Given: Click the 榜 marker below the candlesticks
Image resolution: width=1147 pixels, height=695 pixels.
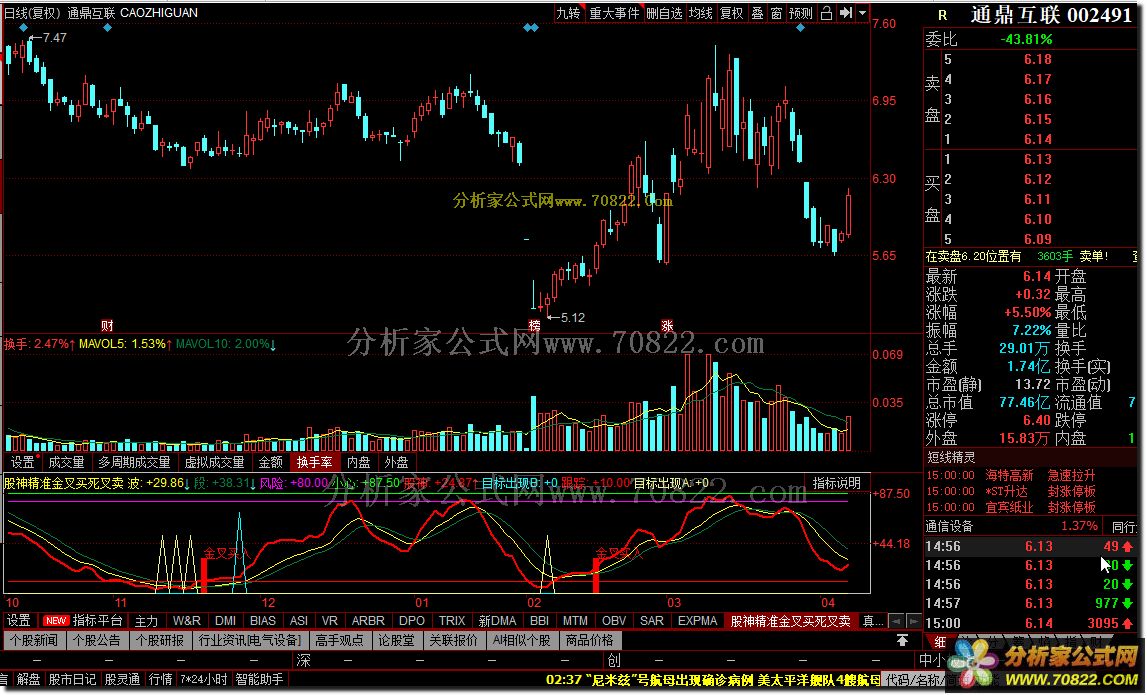Looking at the screenshot, I should click(x=534, y=326).
